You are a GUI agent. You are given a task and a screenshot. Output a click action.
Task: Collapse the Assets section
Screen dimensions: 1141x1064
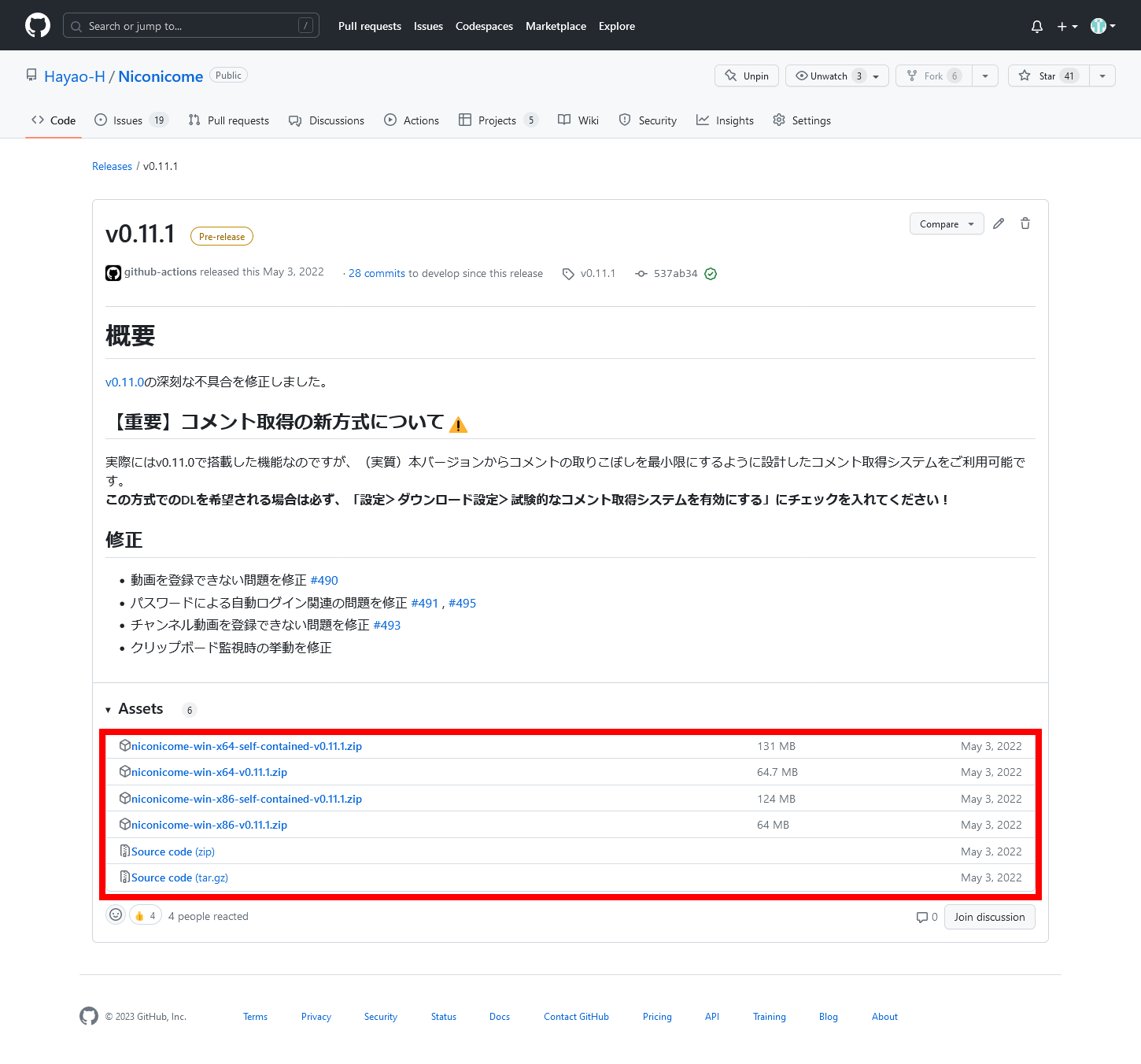135,709
